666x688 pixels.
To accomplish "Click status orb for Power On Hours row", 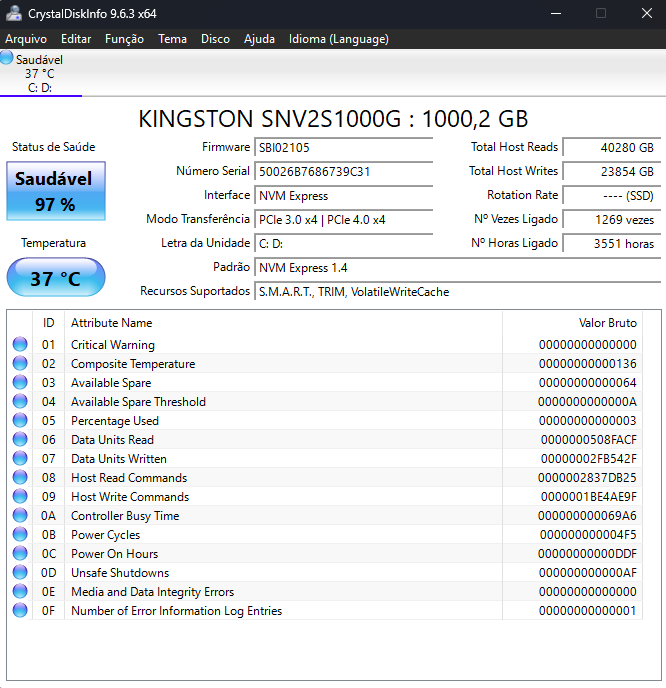I will [20, 553].
